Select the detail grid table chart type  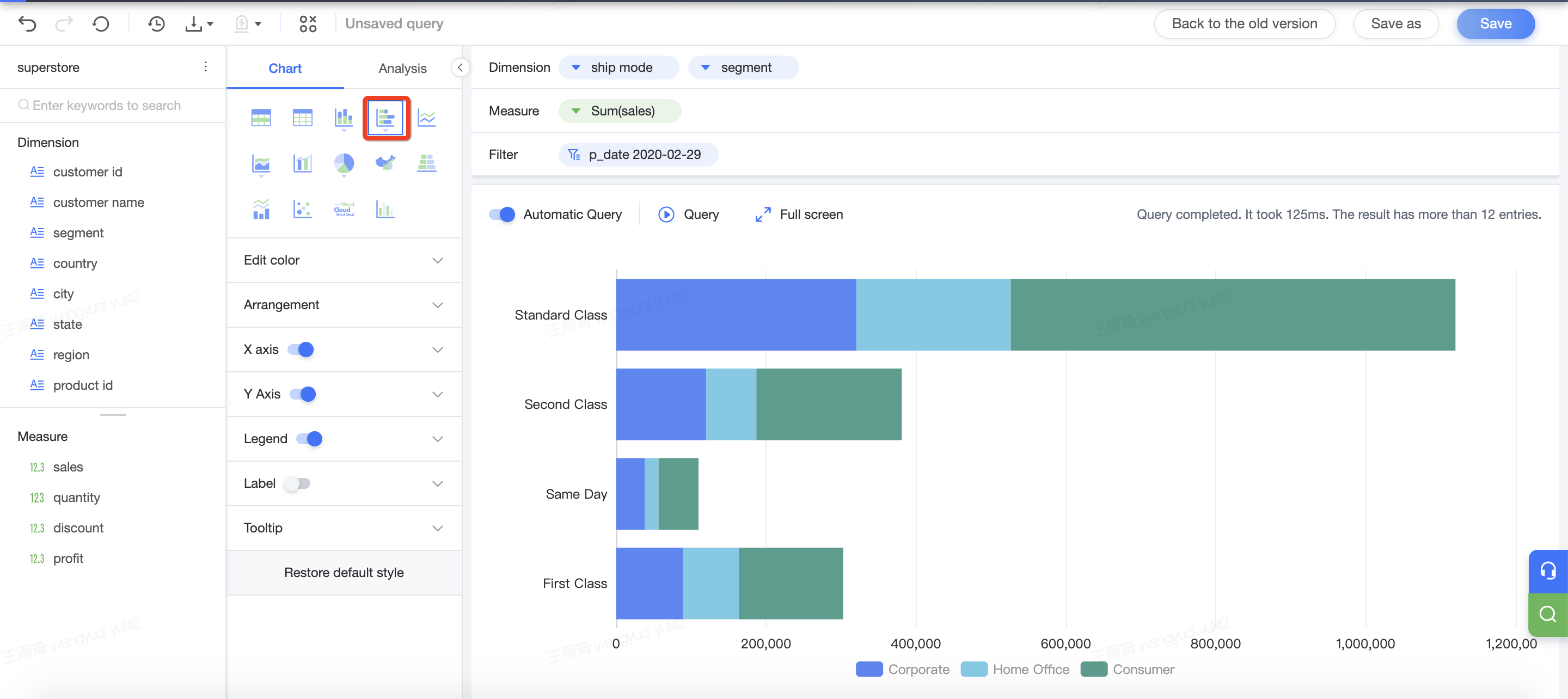(x=303, y=118)
